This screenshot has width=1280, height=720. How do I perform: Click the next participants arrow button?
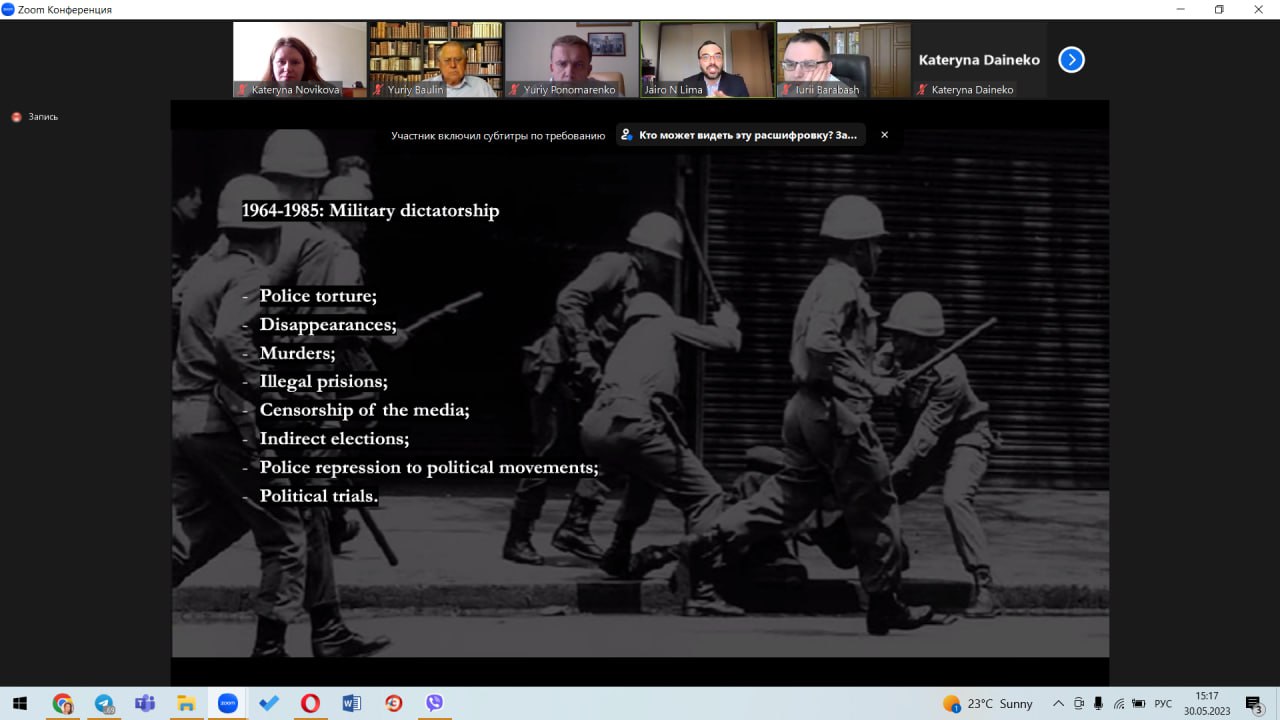tap(1071, 60)
